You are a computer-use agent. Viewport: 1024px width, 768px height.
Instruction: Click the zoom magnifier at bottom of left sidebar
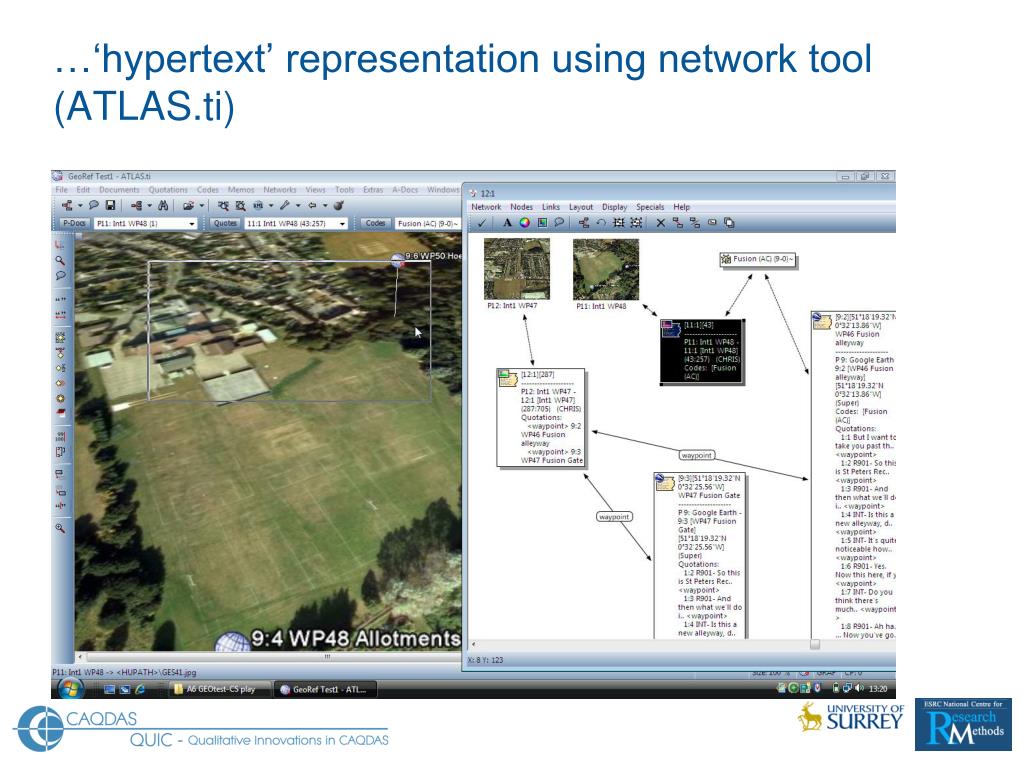[x=60, y=528]
